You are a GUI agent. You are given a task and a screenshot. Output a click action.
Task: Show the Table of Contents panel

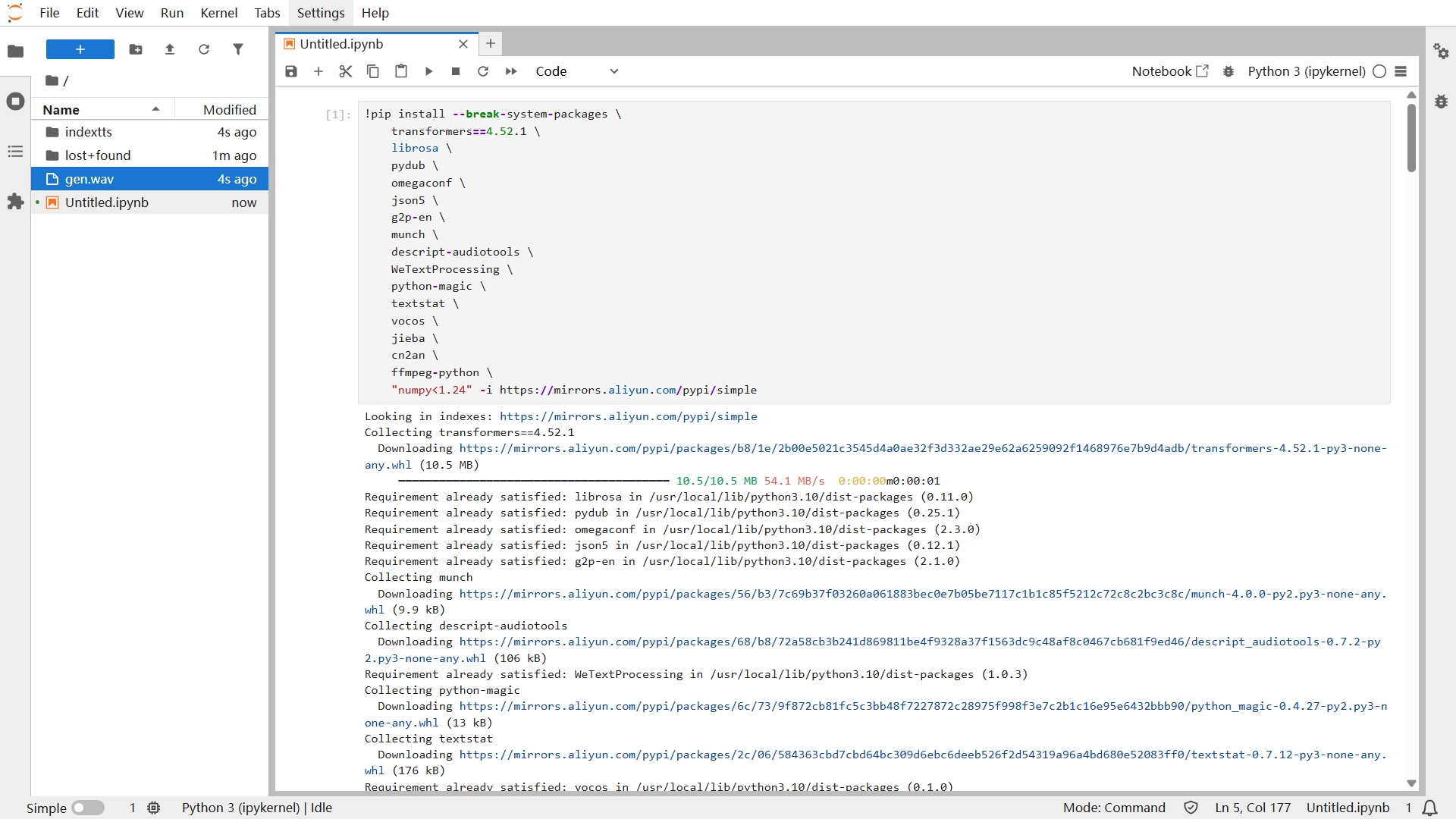(x=15, y=152)
